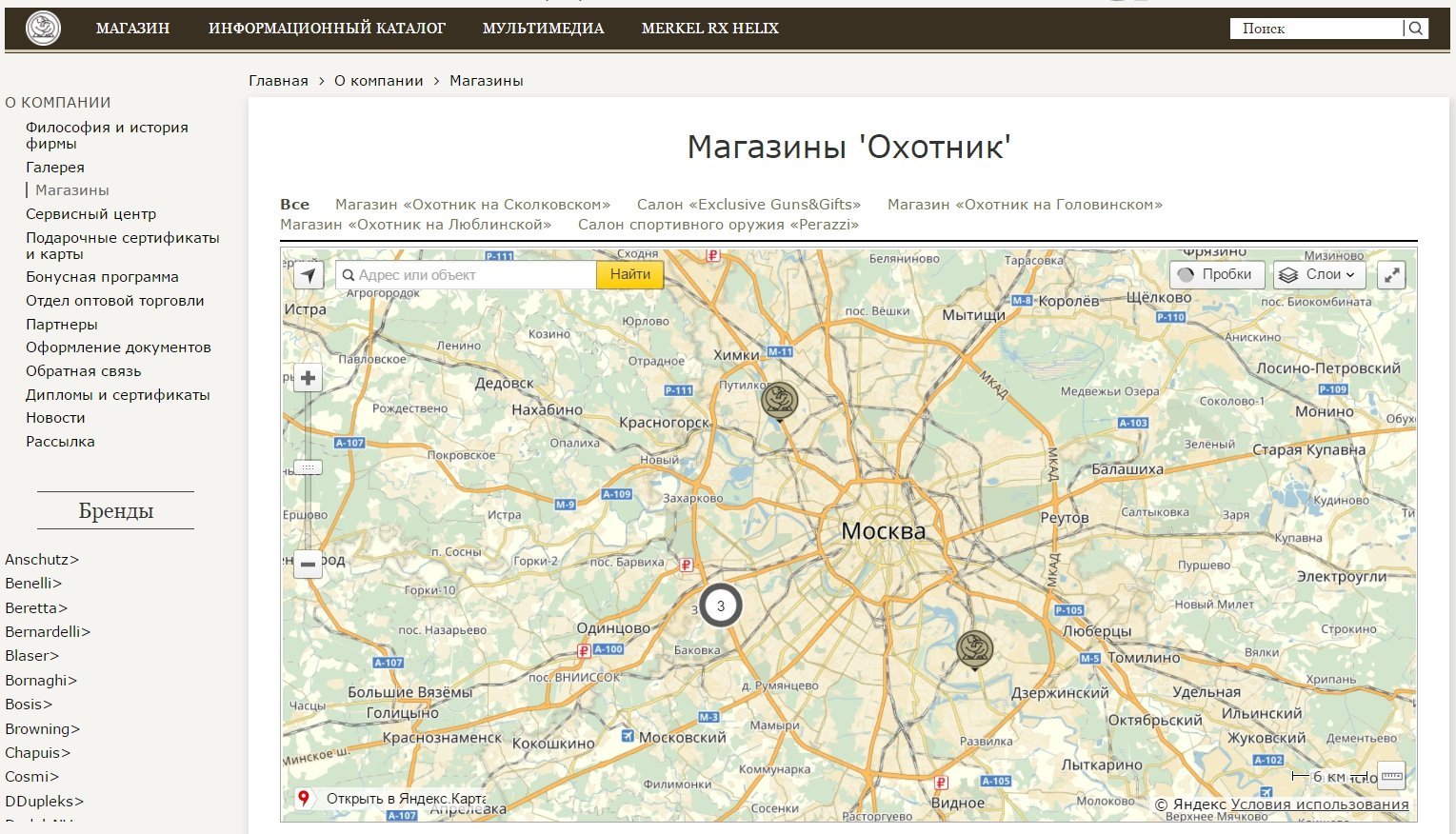Open Условия использования link on map

click(1320, 804)
